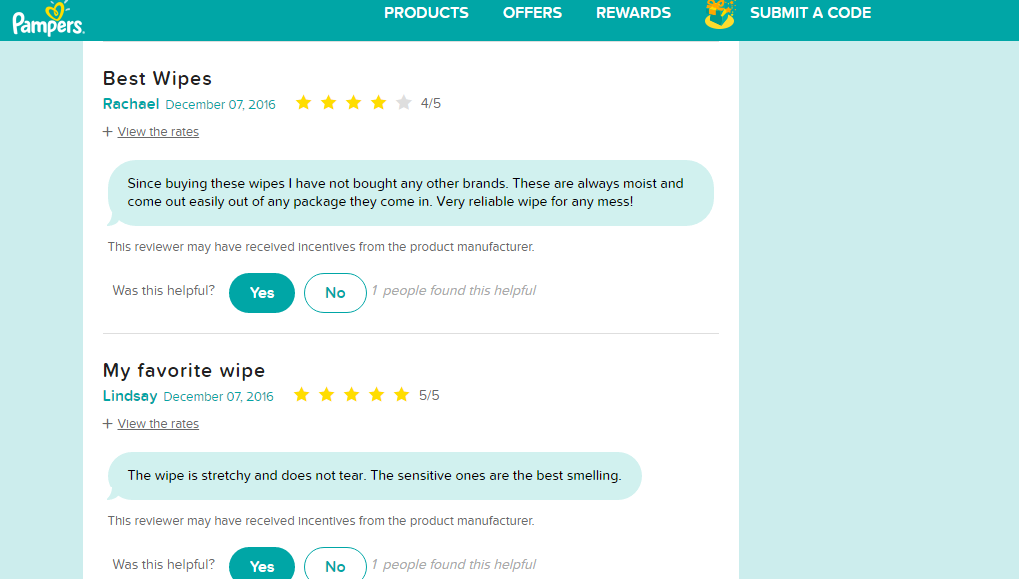Click the empty fifth star in Rachael's rating
The image size is (1019, 579).
[x=404, y=103]
